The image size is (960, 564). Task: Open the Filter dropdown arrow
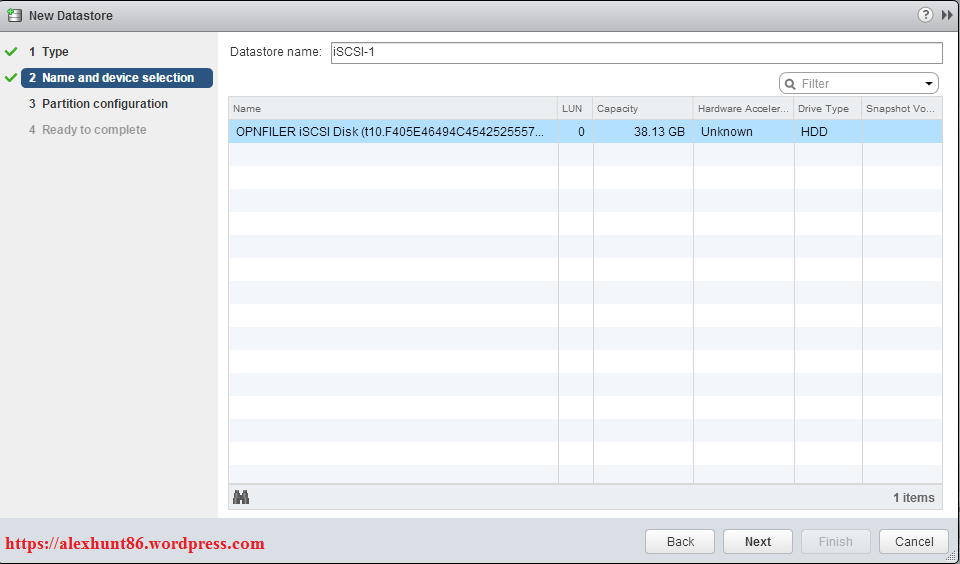[929, 84]
